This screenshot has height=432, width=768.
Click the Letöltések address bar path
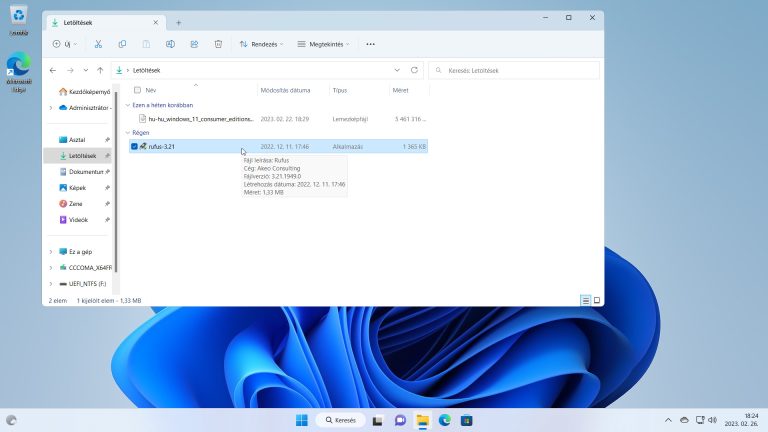click(146, 71)
